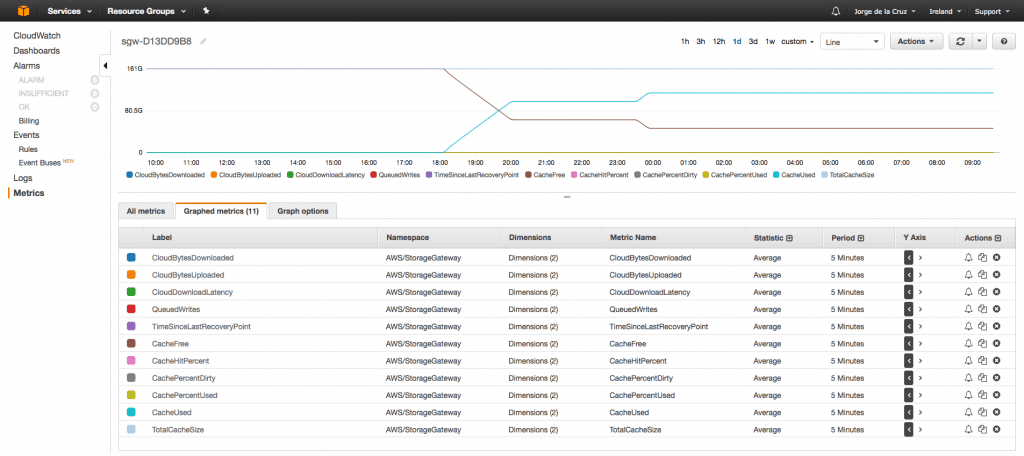Open Jorge de la Cruz account menu
The image size is (1024, 456).
point(884,11)
